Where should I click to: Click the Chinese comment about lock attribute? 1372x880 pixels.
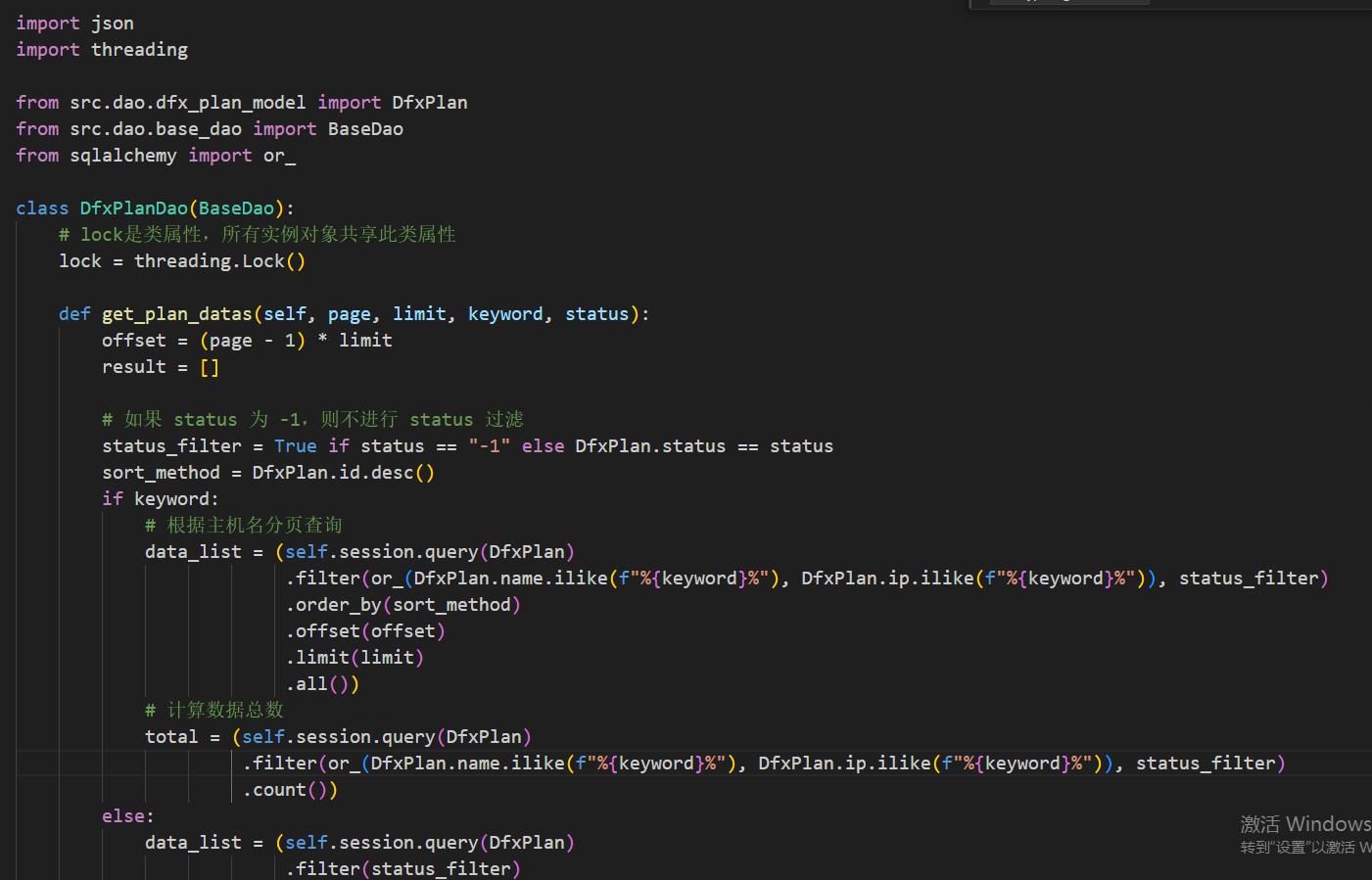coord(258,235)
